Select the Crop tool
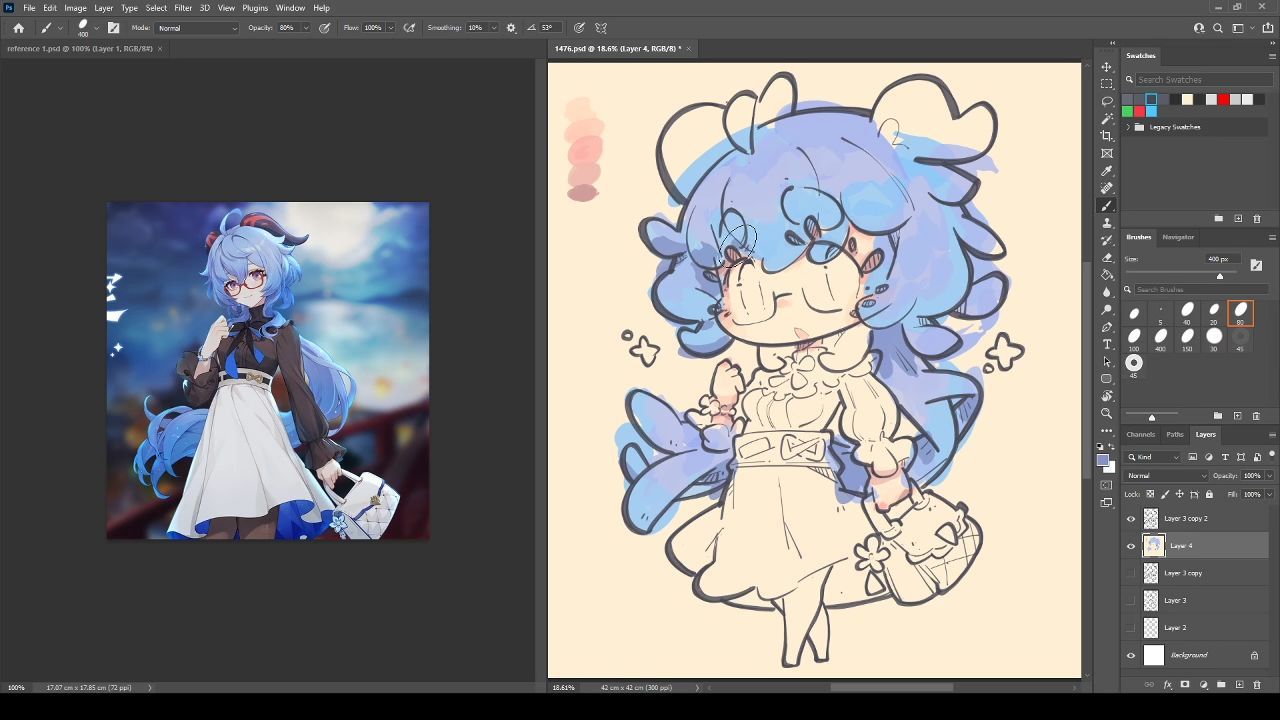This screenshot has width=1280, height=720. [x=1107, y=136]
